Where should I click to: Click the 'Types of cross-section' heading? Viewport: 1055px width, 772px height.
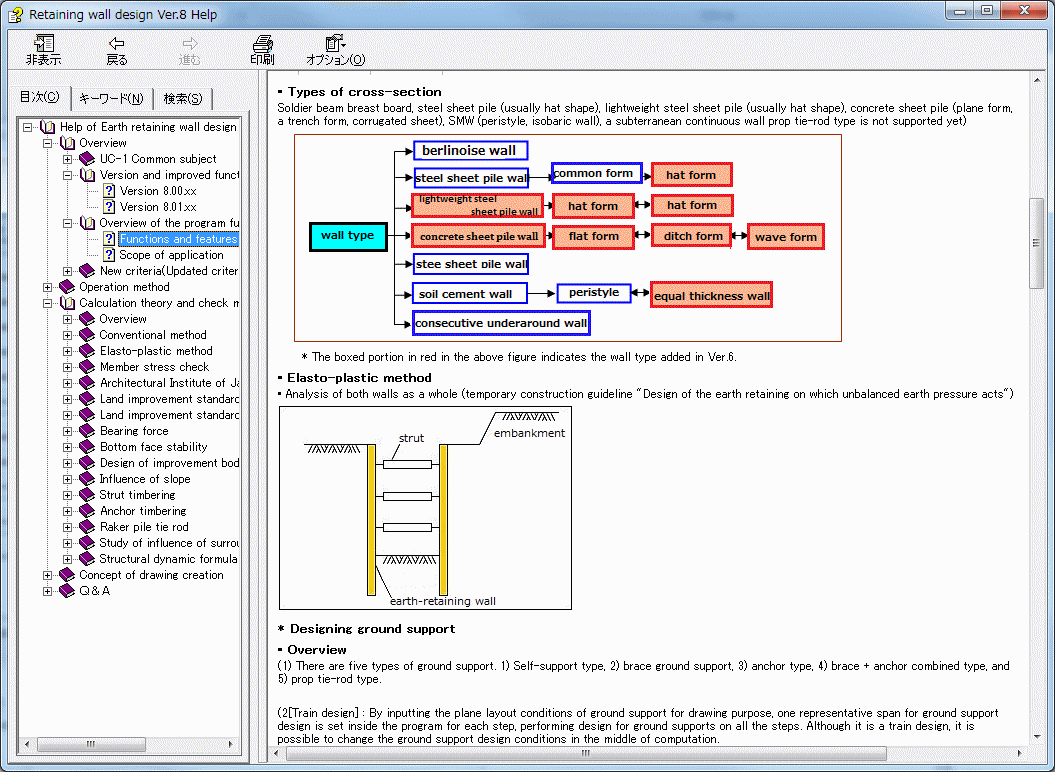click(365, 92)
